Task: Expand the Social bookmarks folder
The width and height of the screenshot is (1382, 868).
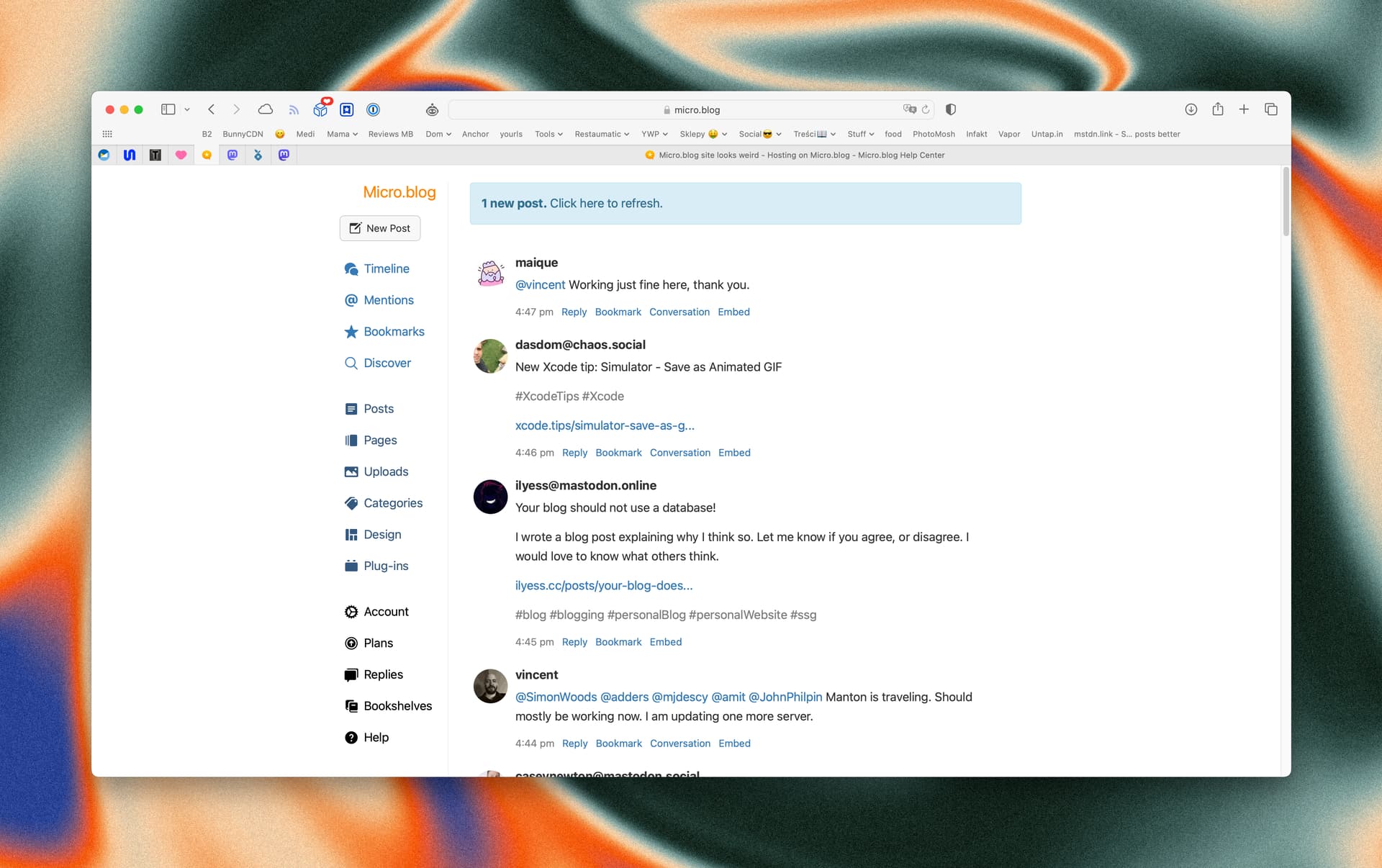Action: 760,134
